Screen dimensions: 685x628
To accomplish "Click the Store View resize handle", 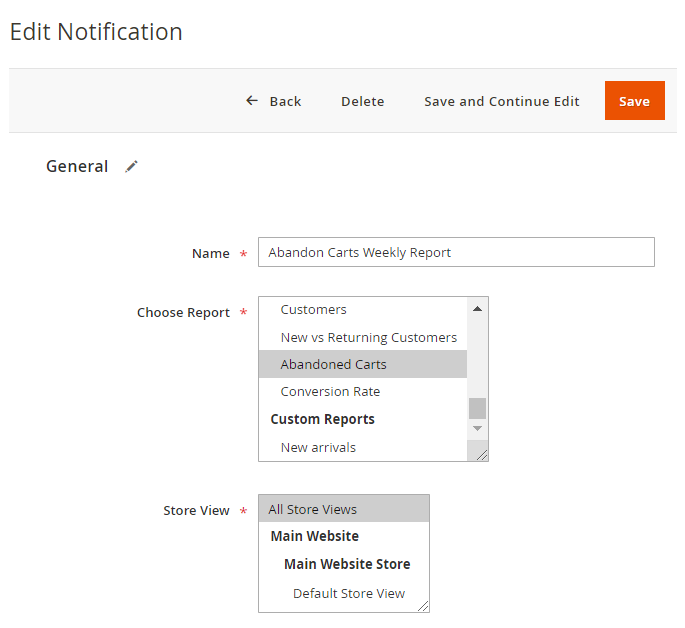I will (423, 605).
